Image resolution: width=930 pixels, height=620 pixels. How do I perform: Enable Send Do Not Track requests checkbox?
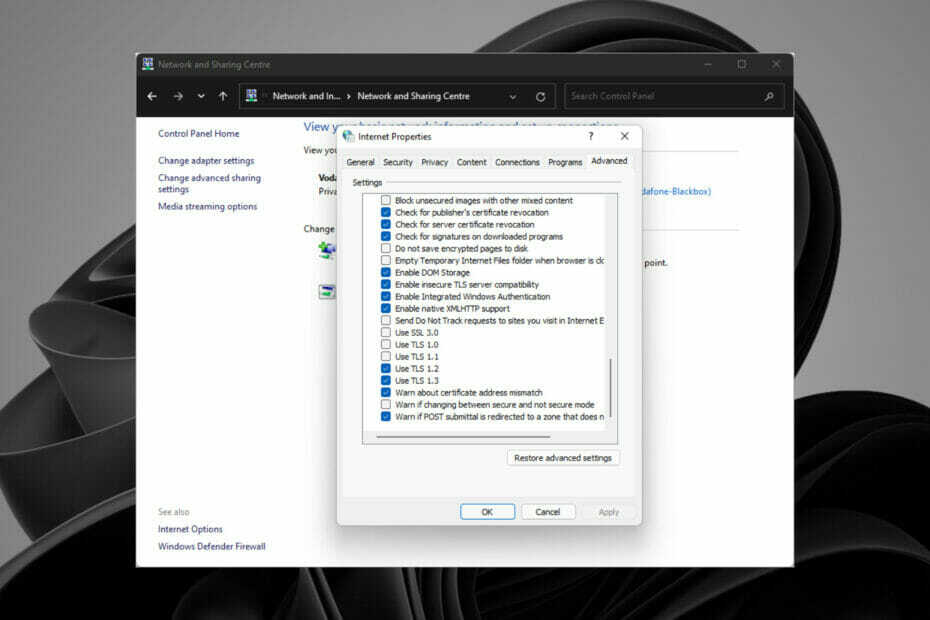coord(386,320)
